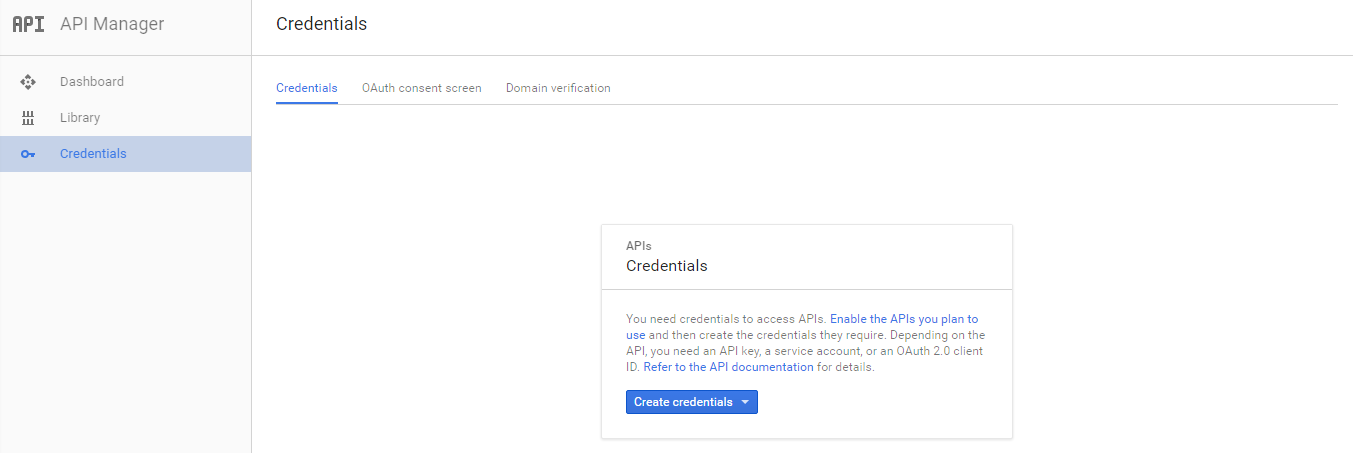Image resolution: width=1353 pixels, height=453 pixels.
Task: Click the Dashboard diamond icon in sidebar
Action: (x=28, y=82)
